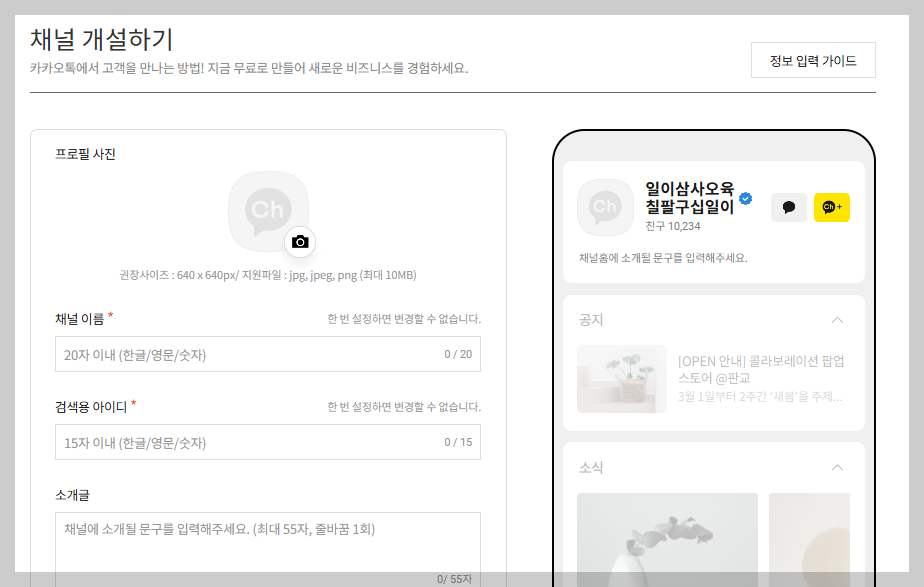Click the 소개글 text area
The height and width of the screenshot is (587, 924).
point(268,548)
